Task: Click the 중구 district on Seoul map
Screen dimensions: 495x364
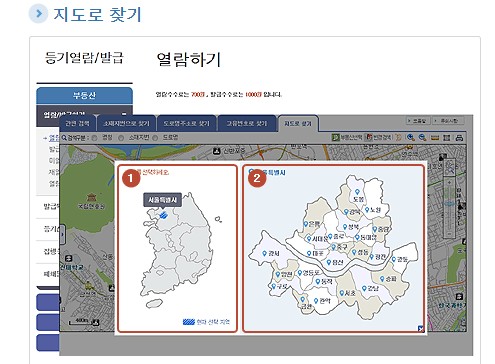Action: coord(339,247)
